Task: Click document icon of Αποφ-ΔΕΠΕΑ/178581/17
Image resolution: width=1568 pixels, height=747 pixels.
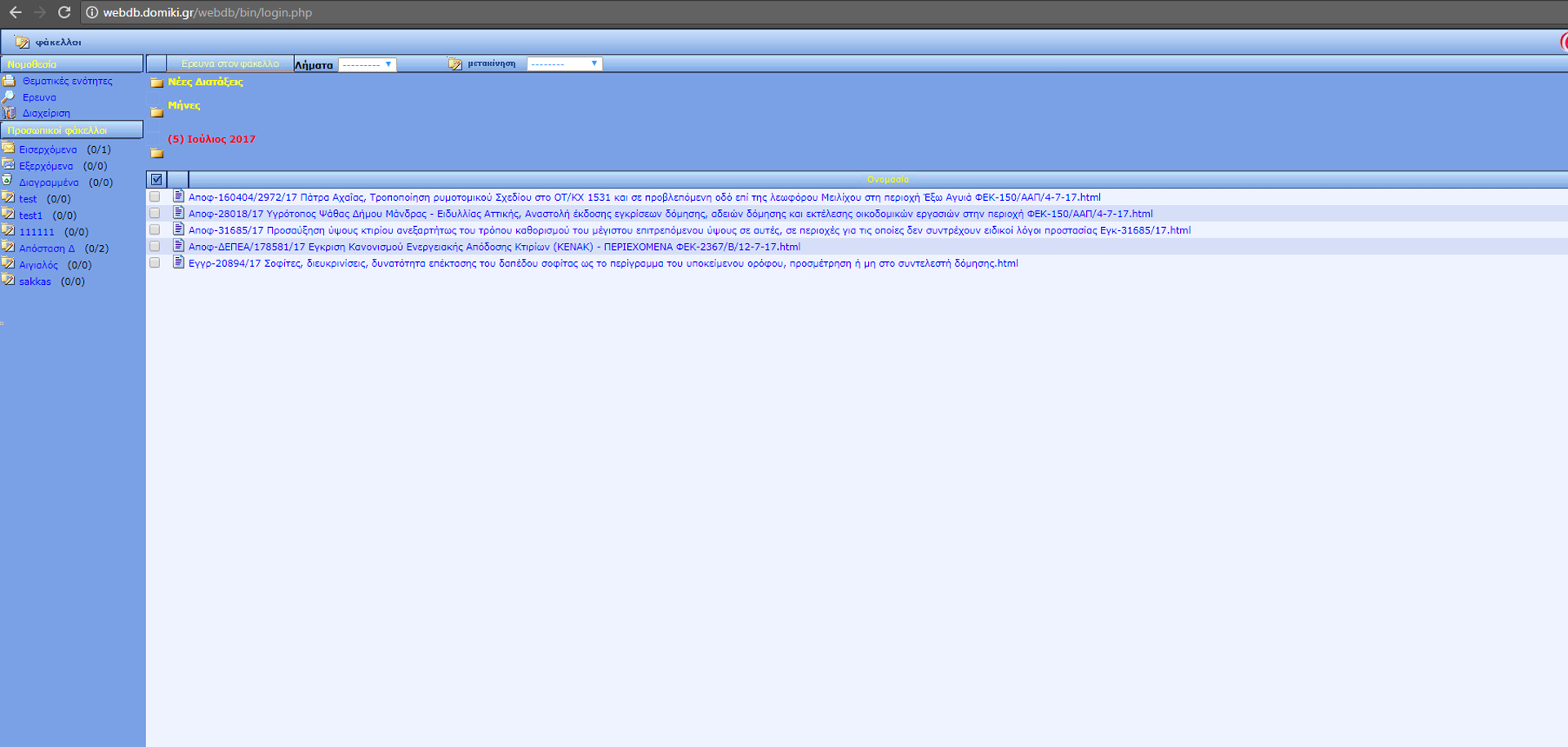Action: [x=178, y=246]
